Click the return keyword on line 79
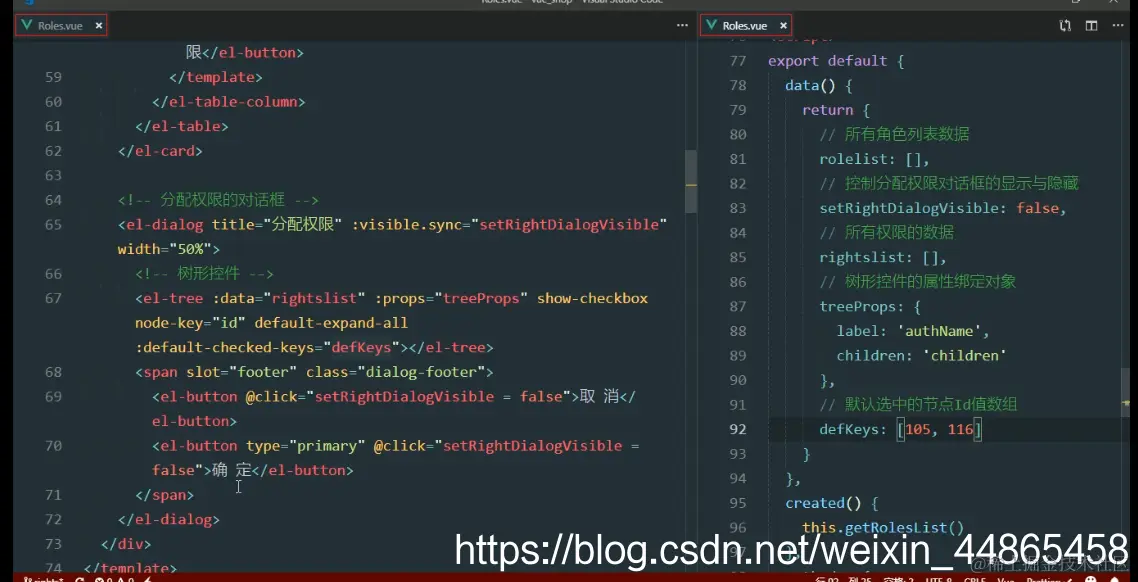 827,110
